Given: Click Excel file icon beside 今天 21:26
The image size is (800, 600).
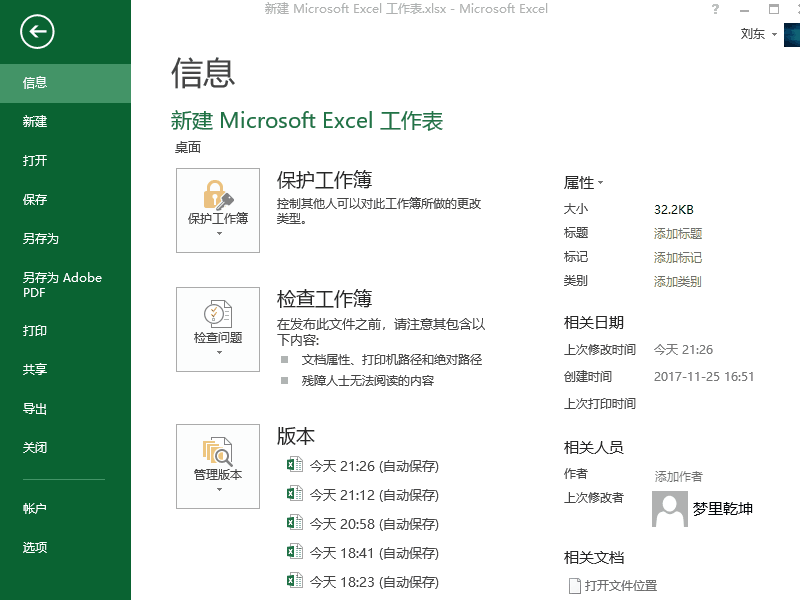Looking at the screenshot, I should coord(294,465).
